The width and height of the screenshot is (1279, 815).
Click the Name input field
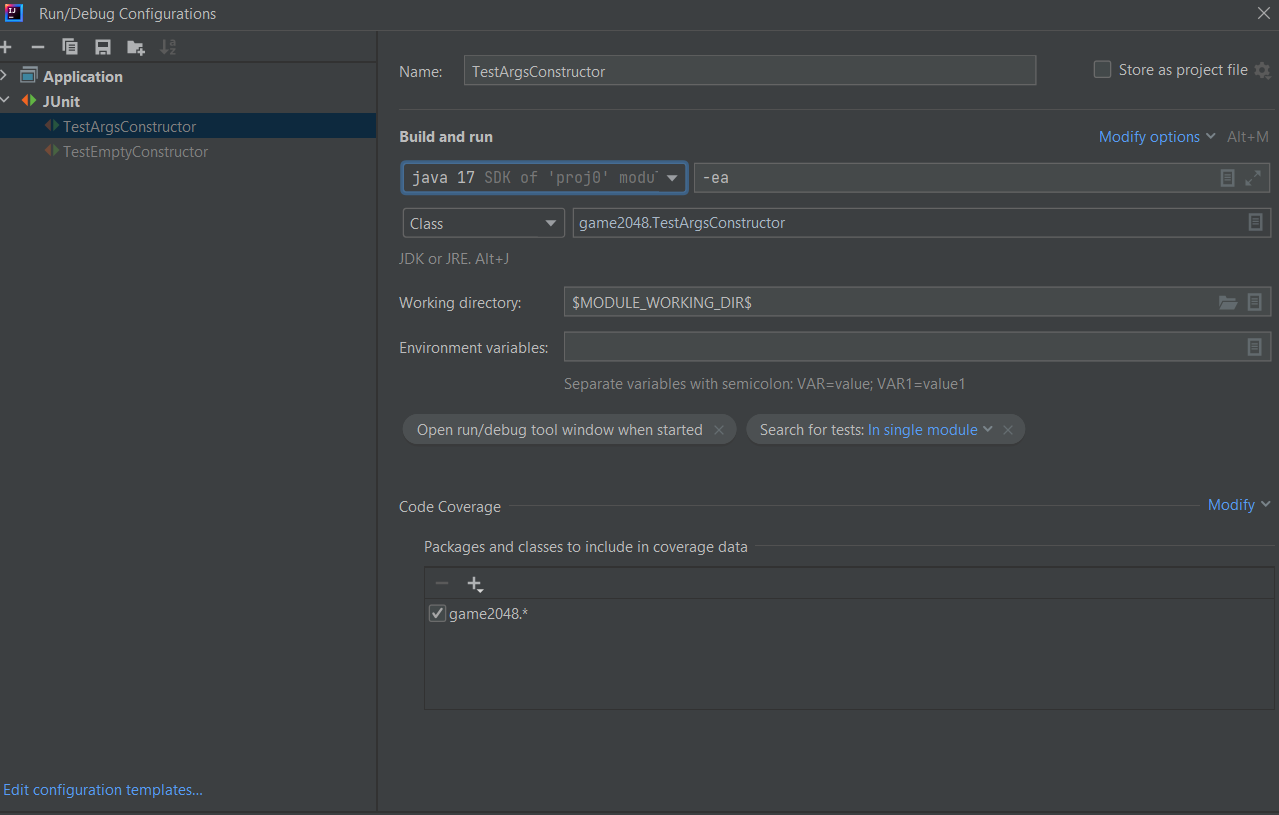[x=749, y=71]
